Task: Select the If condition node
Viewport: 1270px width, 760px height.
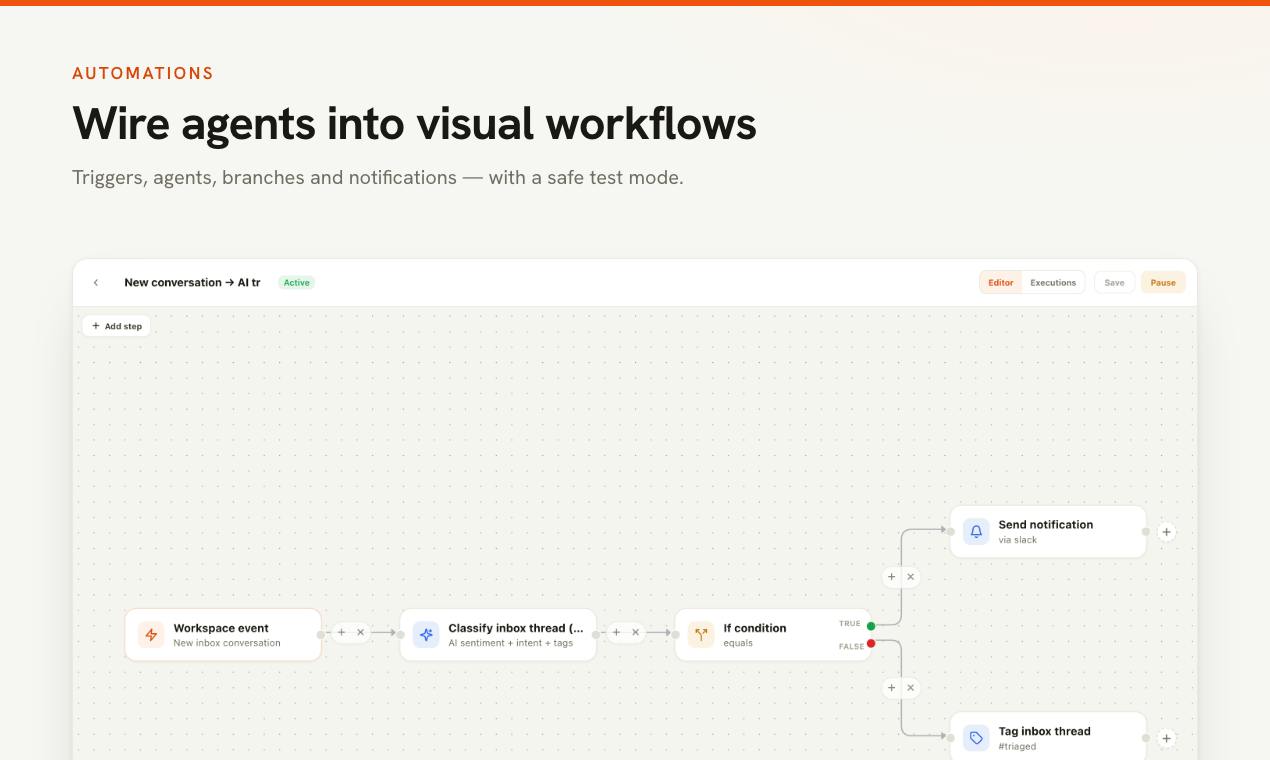Action: coord(773,635)
